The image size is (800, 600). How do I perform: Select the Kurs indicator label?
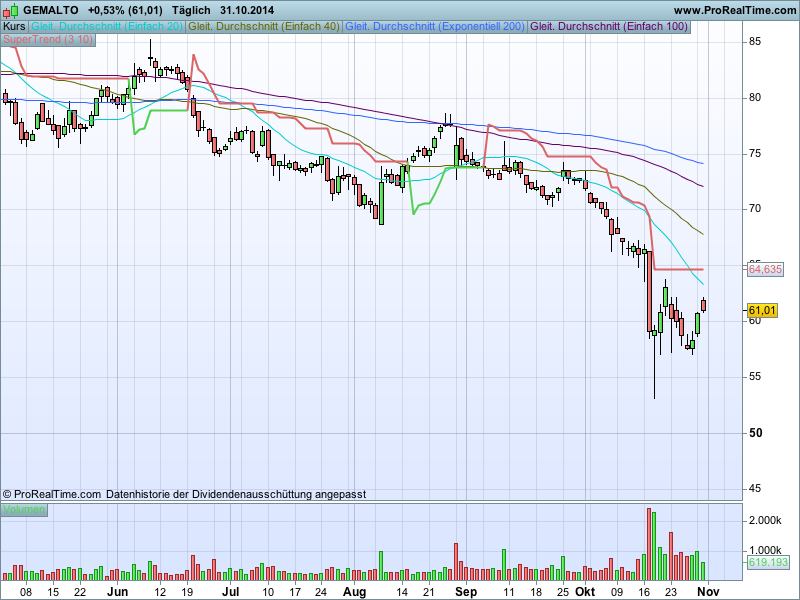point(14,26)
